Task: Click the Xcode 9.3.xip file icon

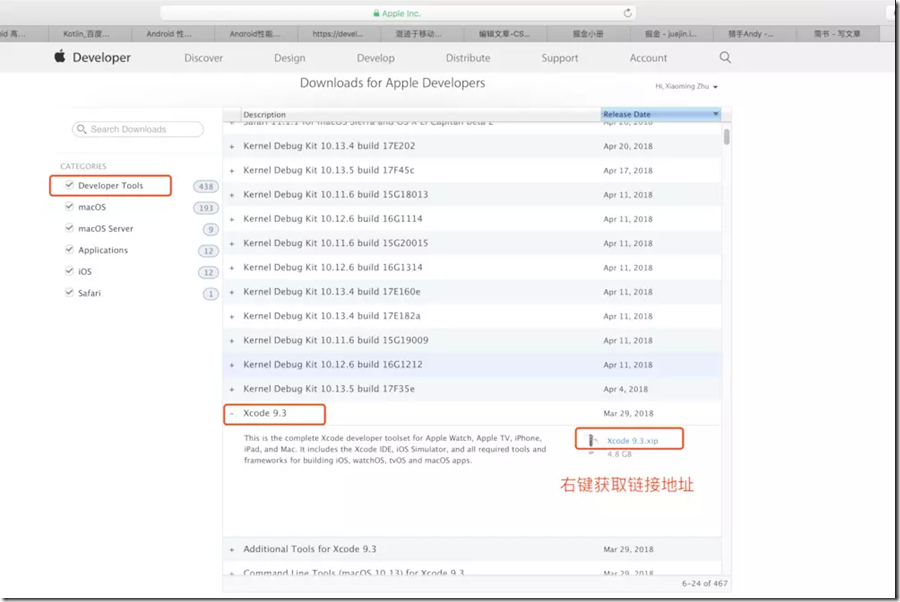Action: tap(591, 440)
